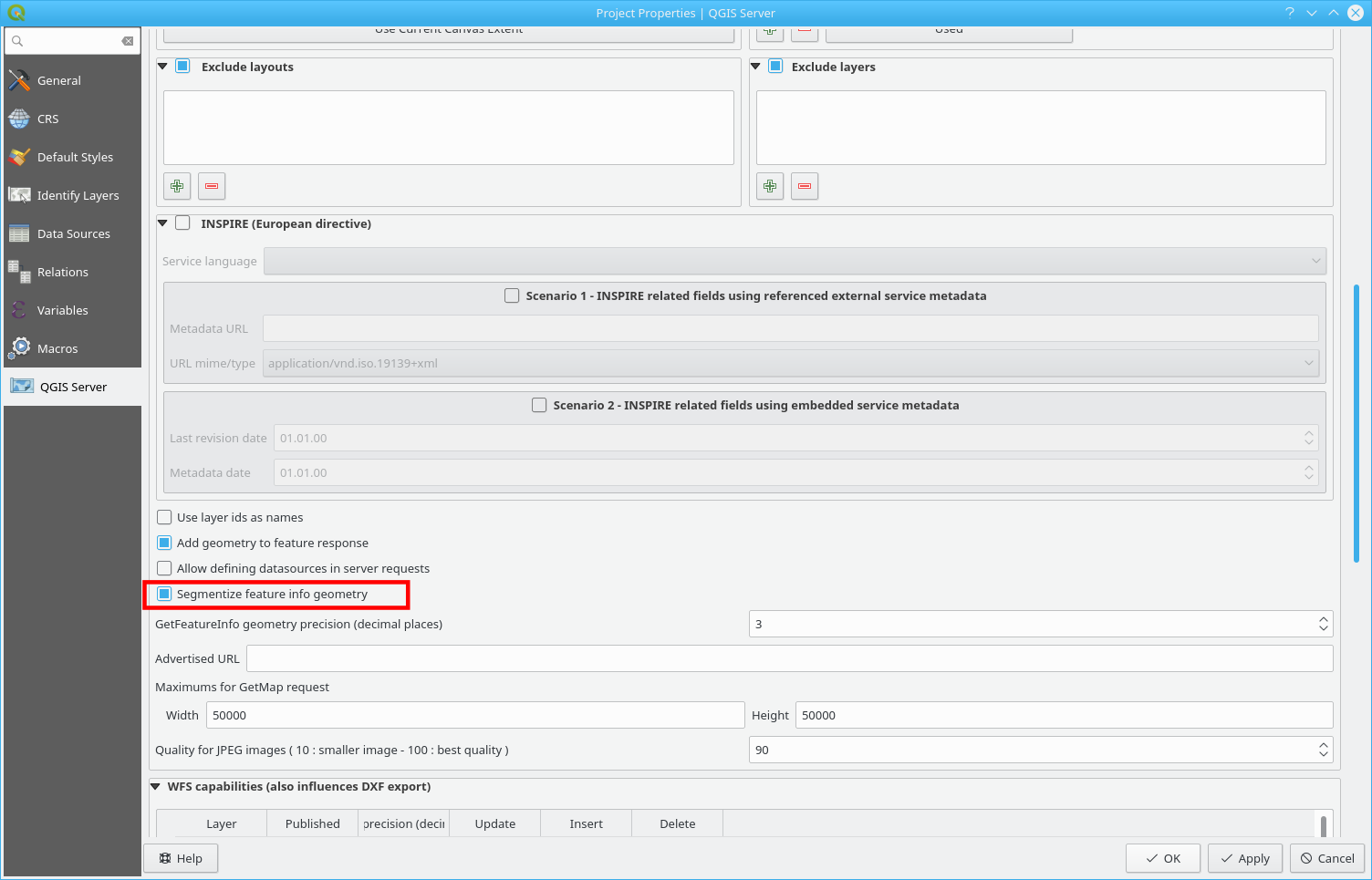Click GetFeatureInfo geometry precision spinbox
This screenshot has height=880, width=1372.
(1041, 624)
